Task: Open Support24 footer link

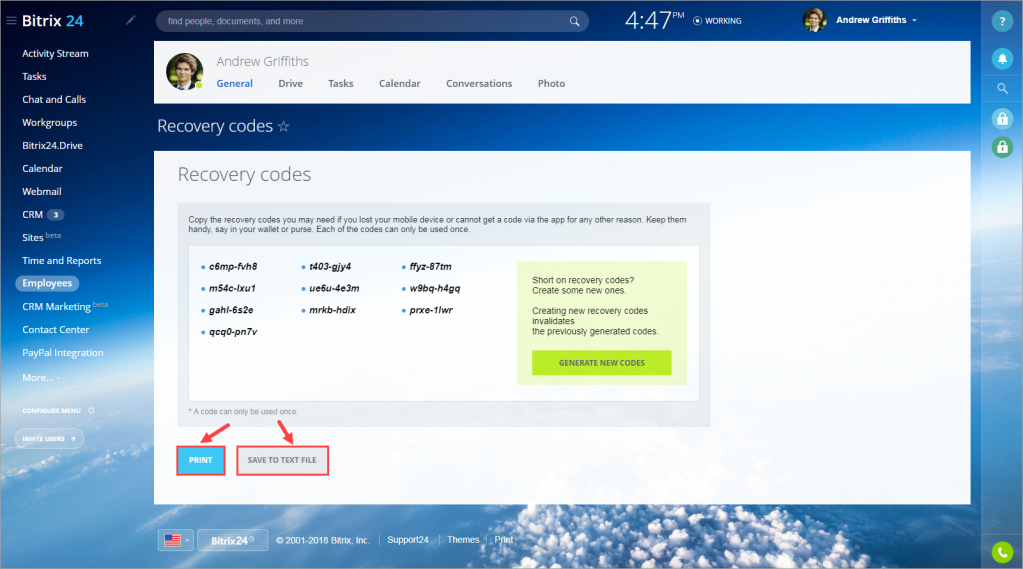Action: pos(408,540)
